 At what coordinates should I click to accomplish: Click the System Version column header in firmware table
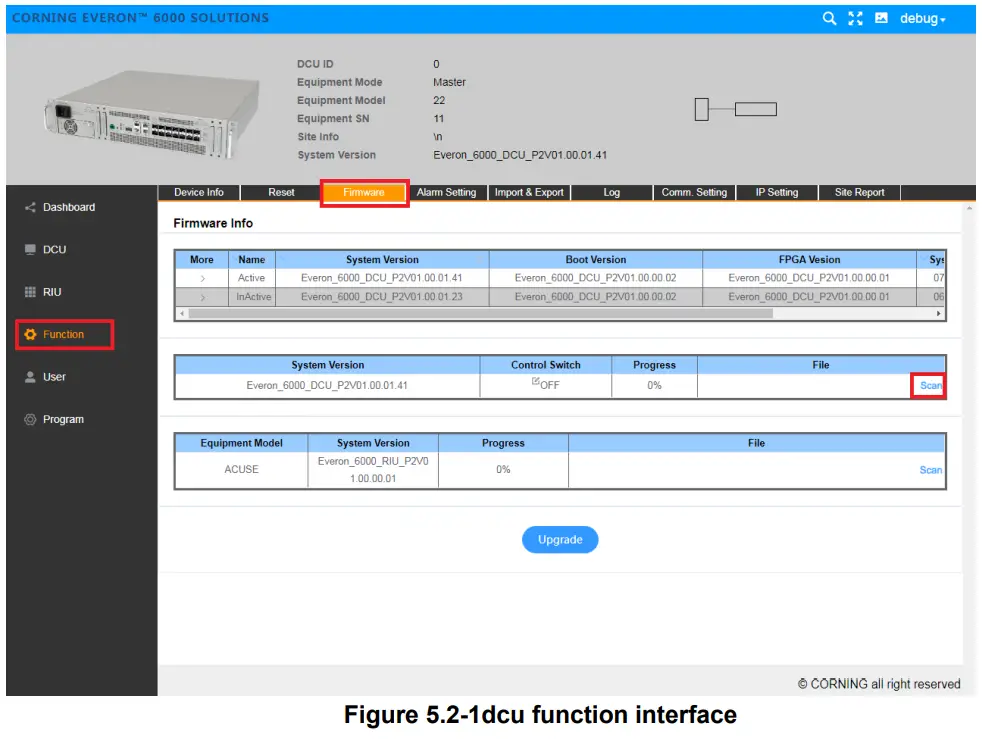(x=382, y=259)
